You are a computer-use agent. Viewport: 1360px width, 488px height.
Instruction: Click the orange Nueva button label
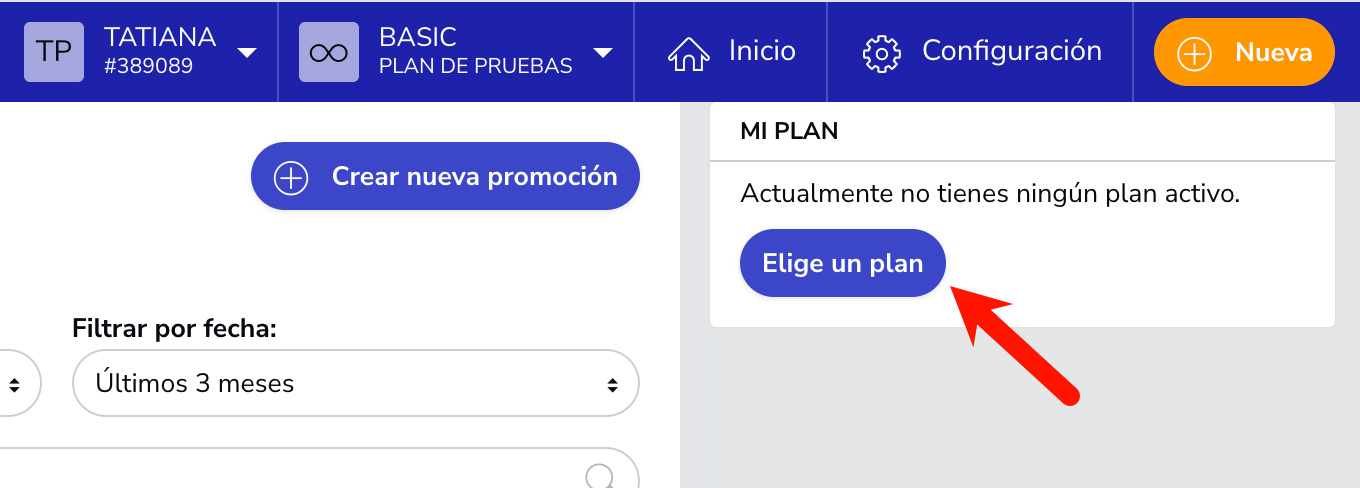pos(1272,52)
